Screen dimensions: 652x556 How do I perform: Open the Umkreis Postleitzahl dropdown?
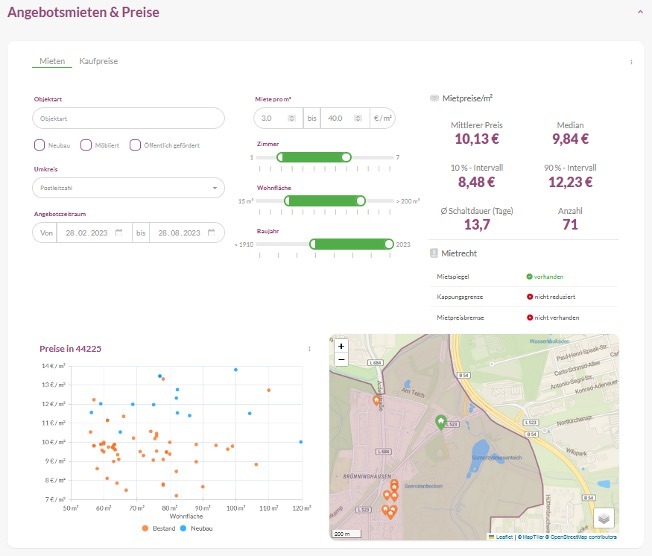[x=128, y=188]
